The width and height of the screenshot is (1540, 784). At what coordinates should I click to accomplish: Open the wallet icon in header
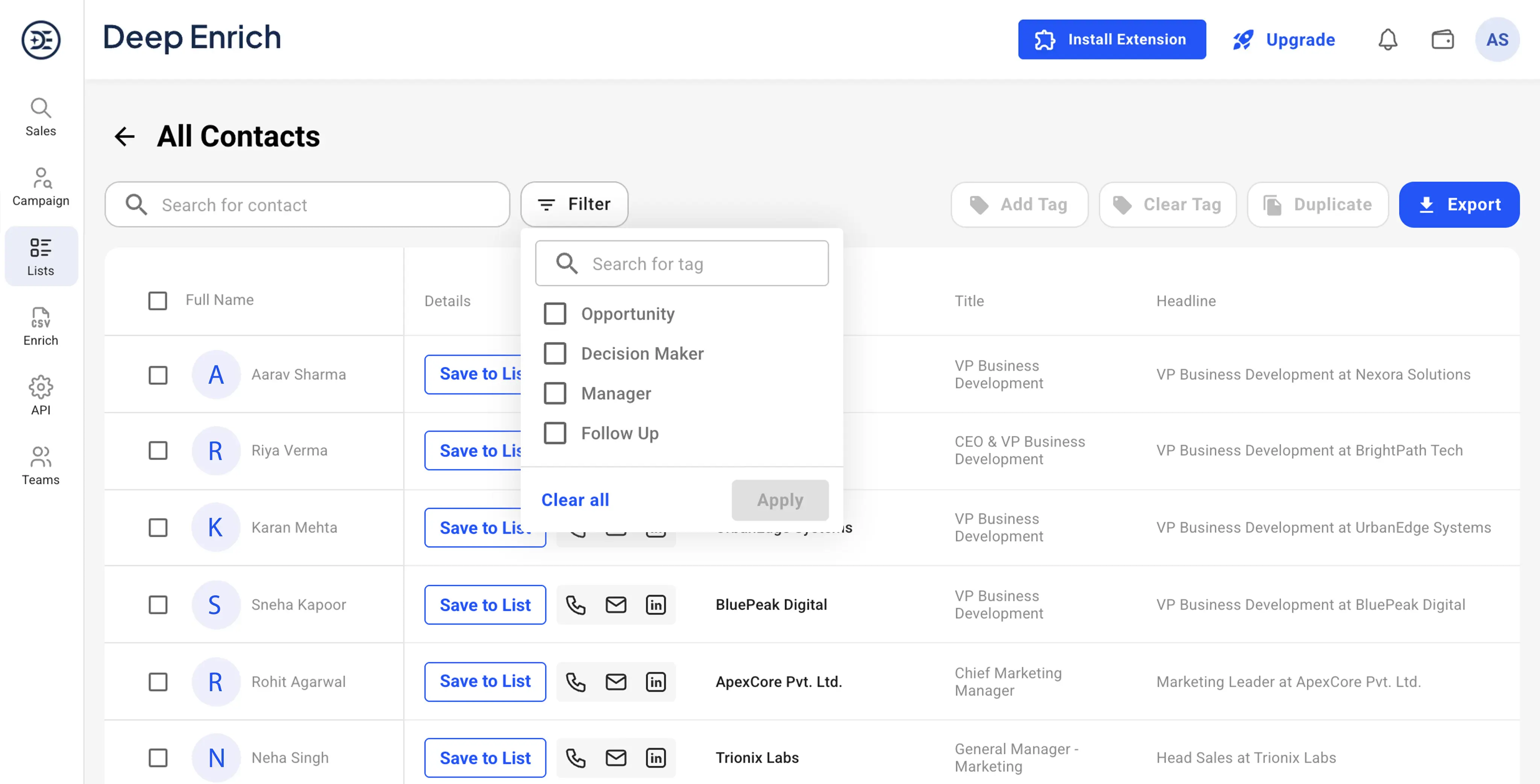pos(1442,39)
